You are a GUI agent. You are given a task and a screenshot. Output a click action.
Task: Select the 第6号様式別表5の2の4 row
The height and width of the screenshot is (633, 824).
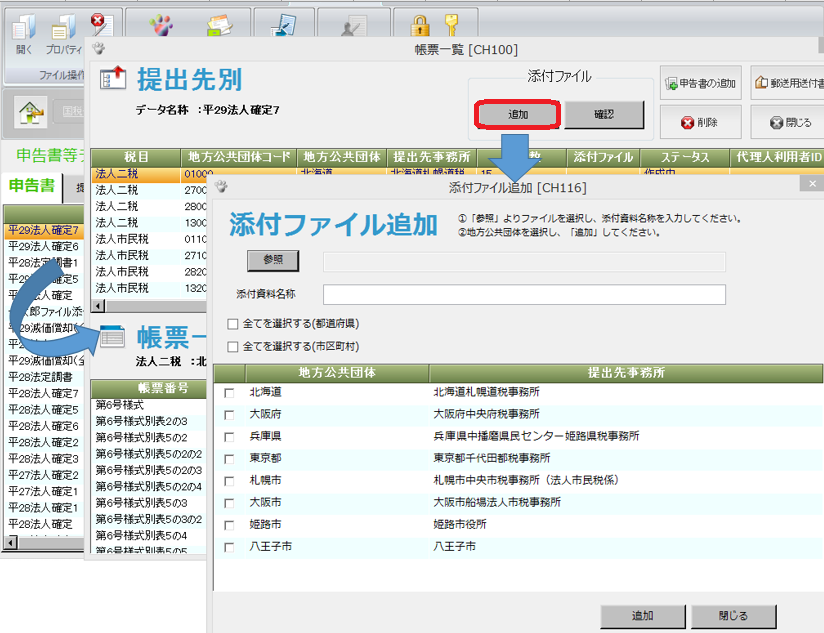149,486
